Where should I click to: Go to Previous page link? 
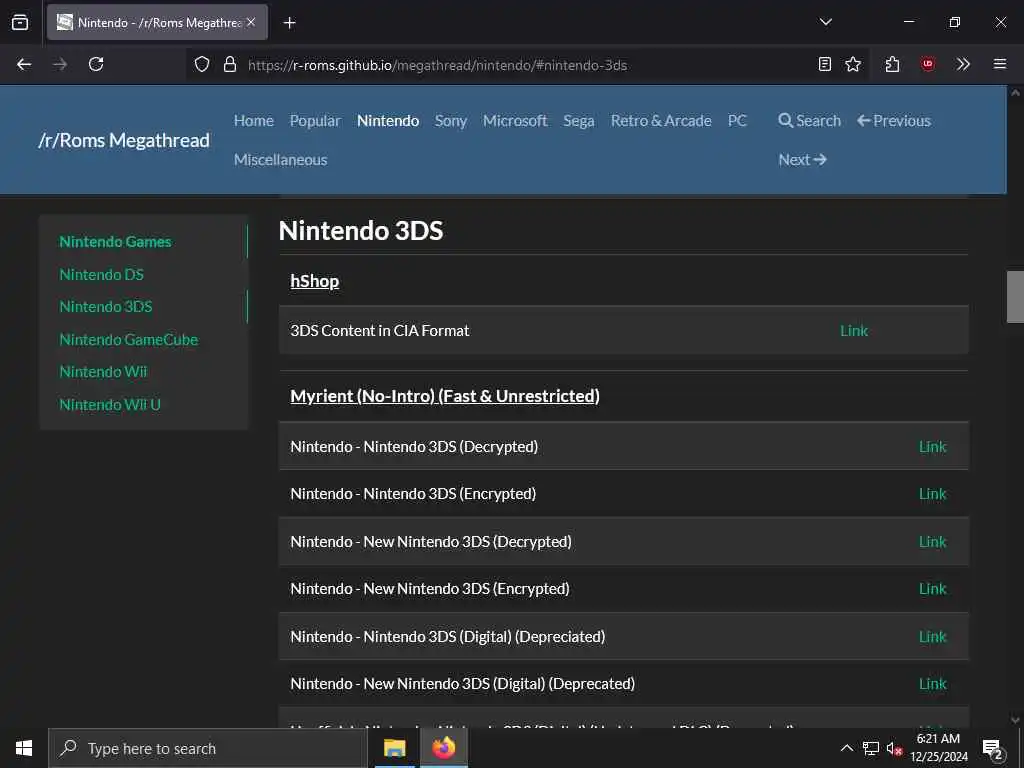(x=893, y=121)
